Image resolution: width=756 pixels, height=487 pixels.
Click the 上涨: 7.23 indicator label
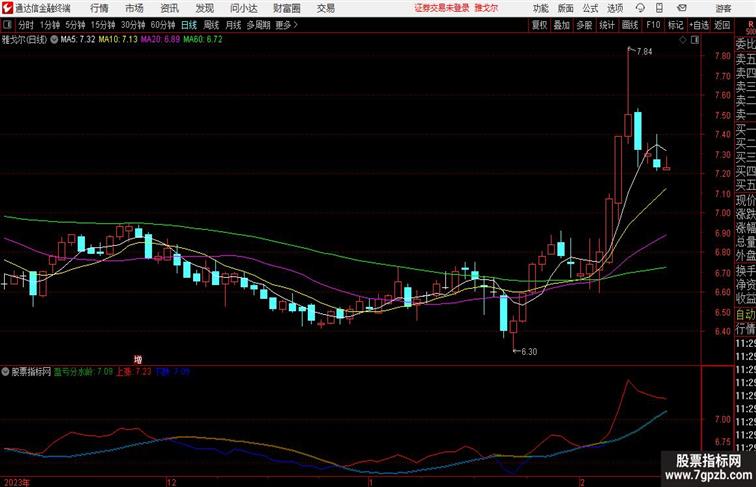coord(134,372)
